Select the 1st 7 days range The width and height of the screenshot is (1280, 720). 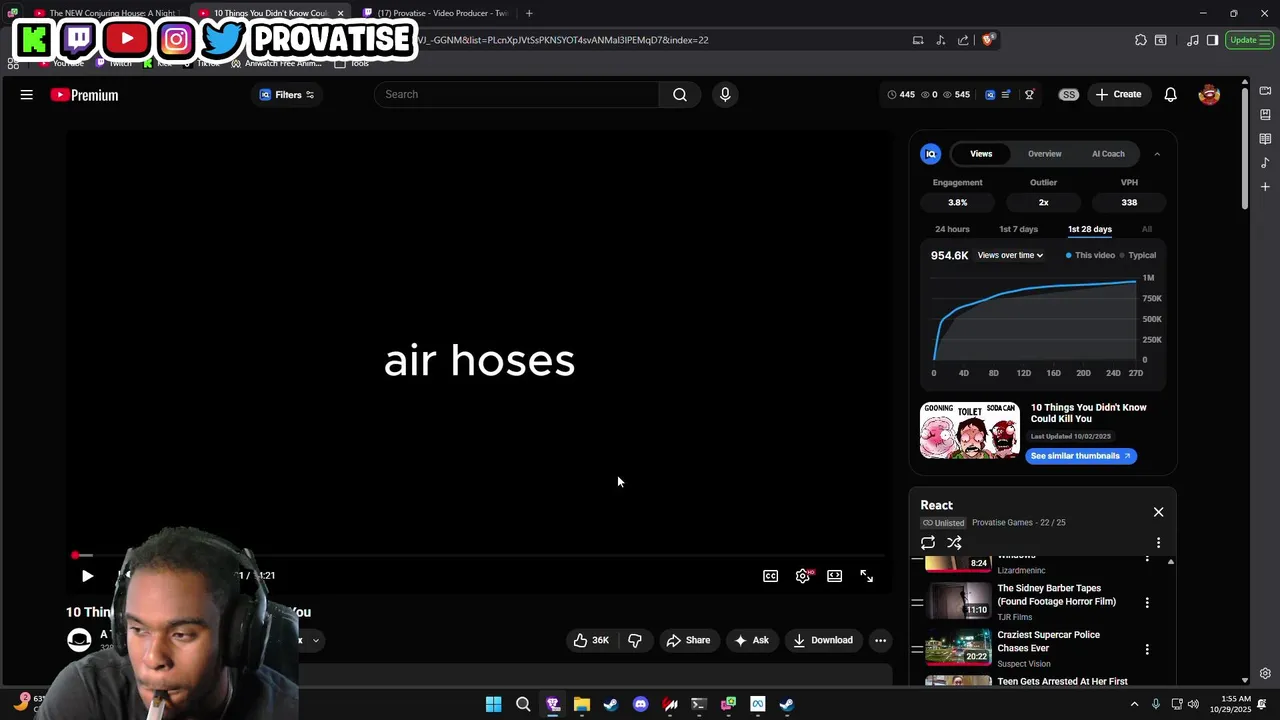[x=1018, y=229]
